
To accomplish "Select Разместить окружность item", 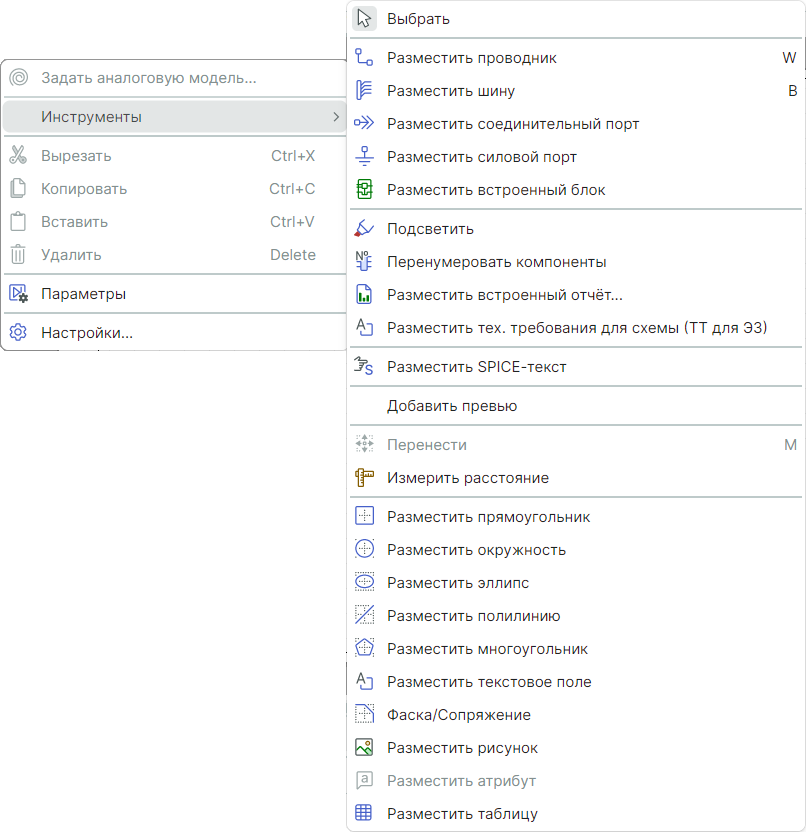I will point(476,550).
